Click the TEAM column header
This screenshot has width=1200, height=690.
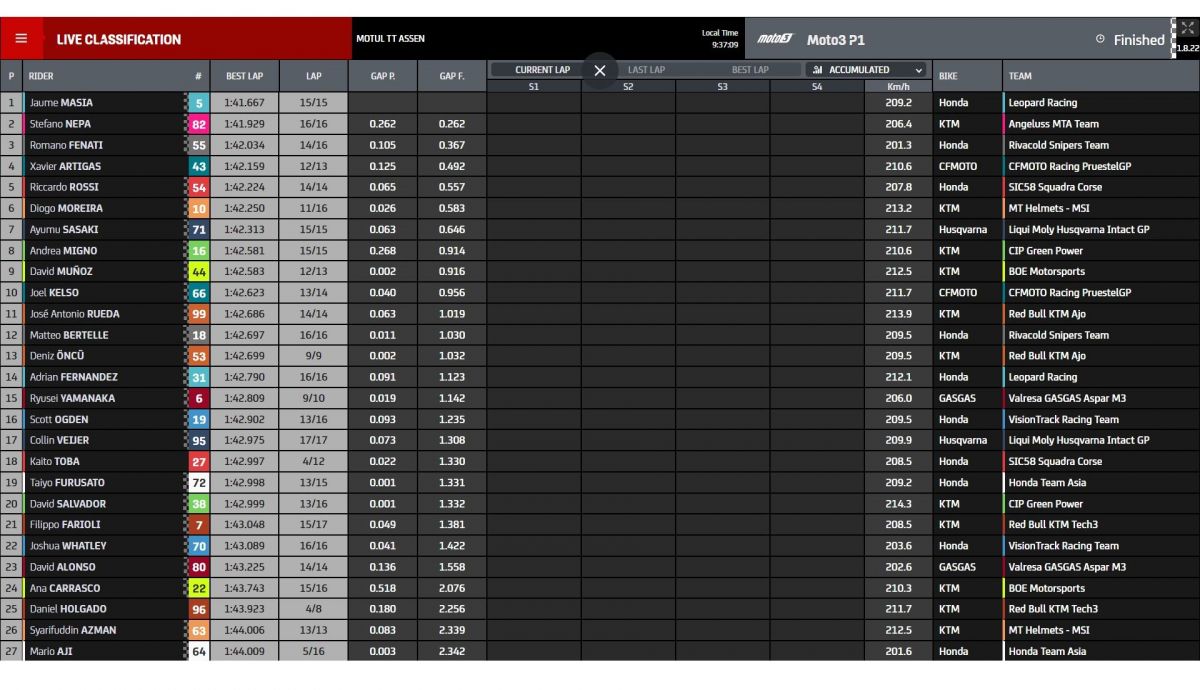[1020, 76]
